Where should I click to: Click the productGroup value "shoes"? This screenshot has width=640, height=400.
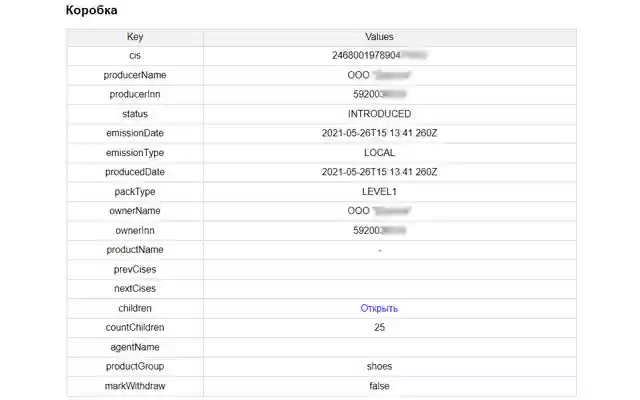click(x=379, y=366)
